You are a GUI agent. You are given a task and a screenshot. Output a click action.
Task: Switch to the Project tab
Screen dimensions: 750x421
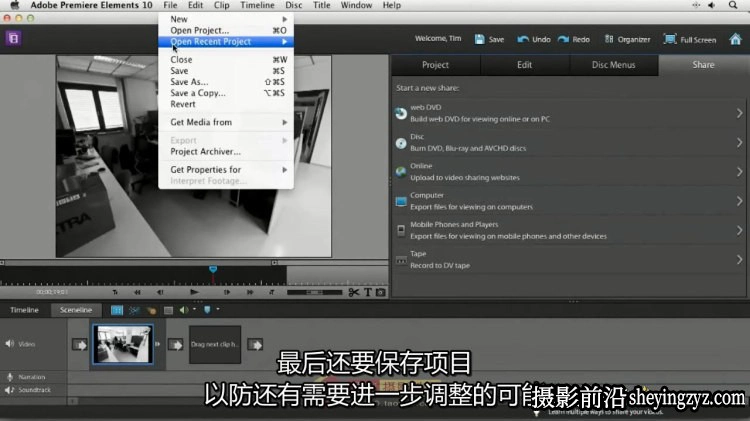click(x=435, y=65)
